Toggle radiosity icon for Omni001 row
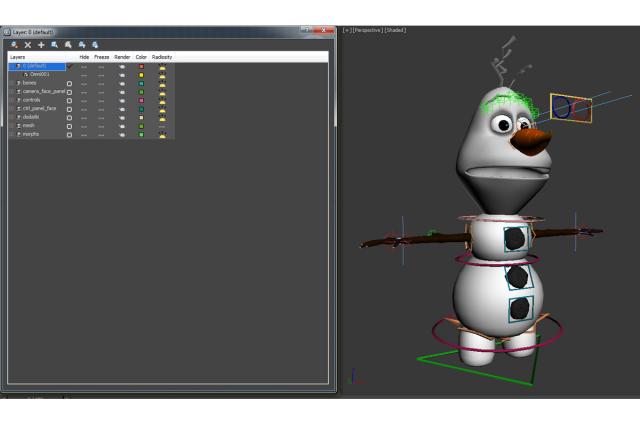Viewport: 640px width, 424px height. coord(162,75)
